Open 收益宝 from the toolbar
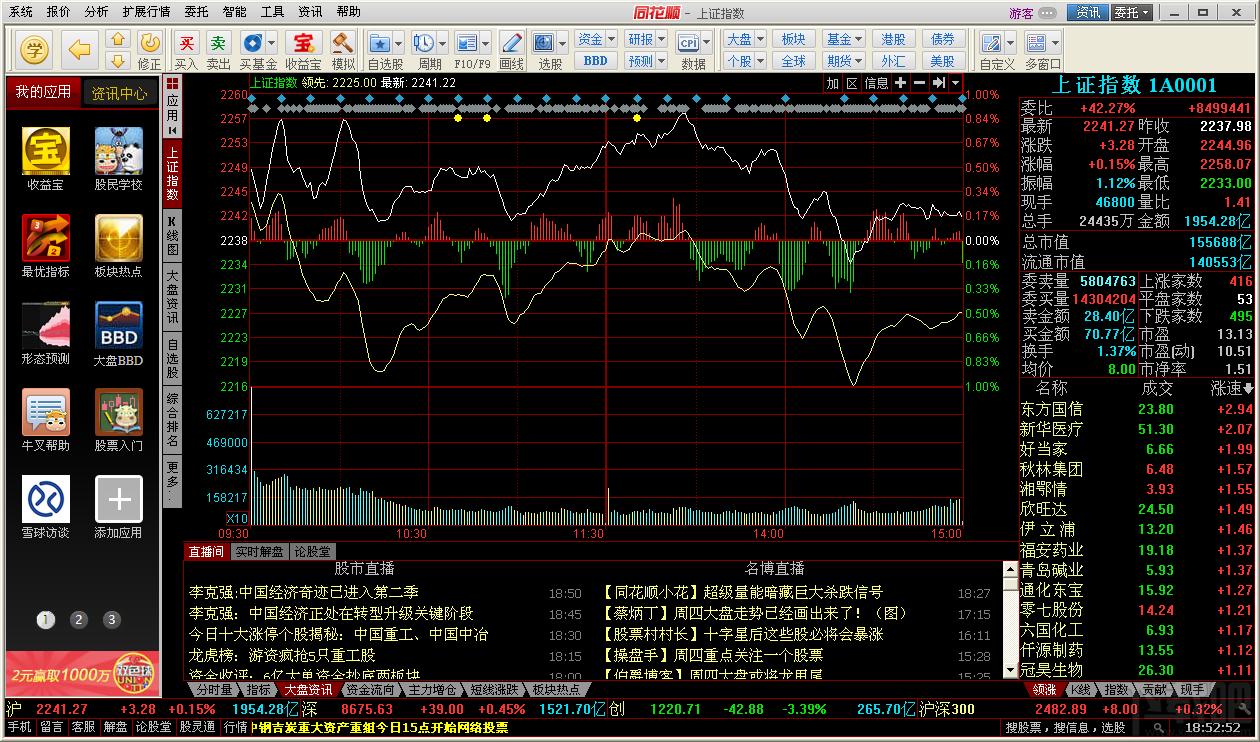 pos(302,49)
